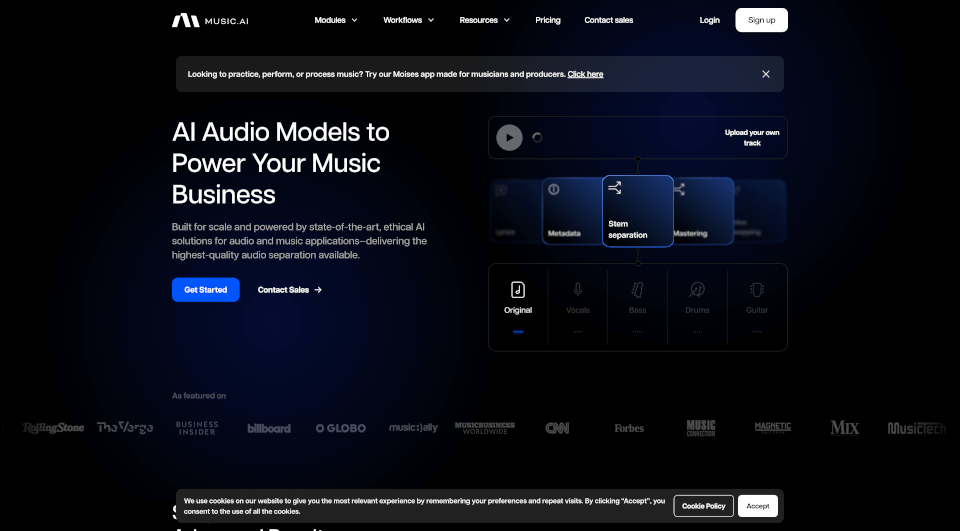The height and width of the screenshot is (531, 960).
Task: Expand the Modules dropdown chevron
Action: click(354, 20)
